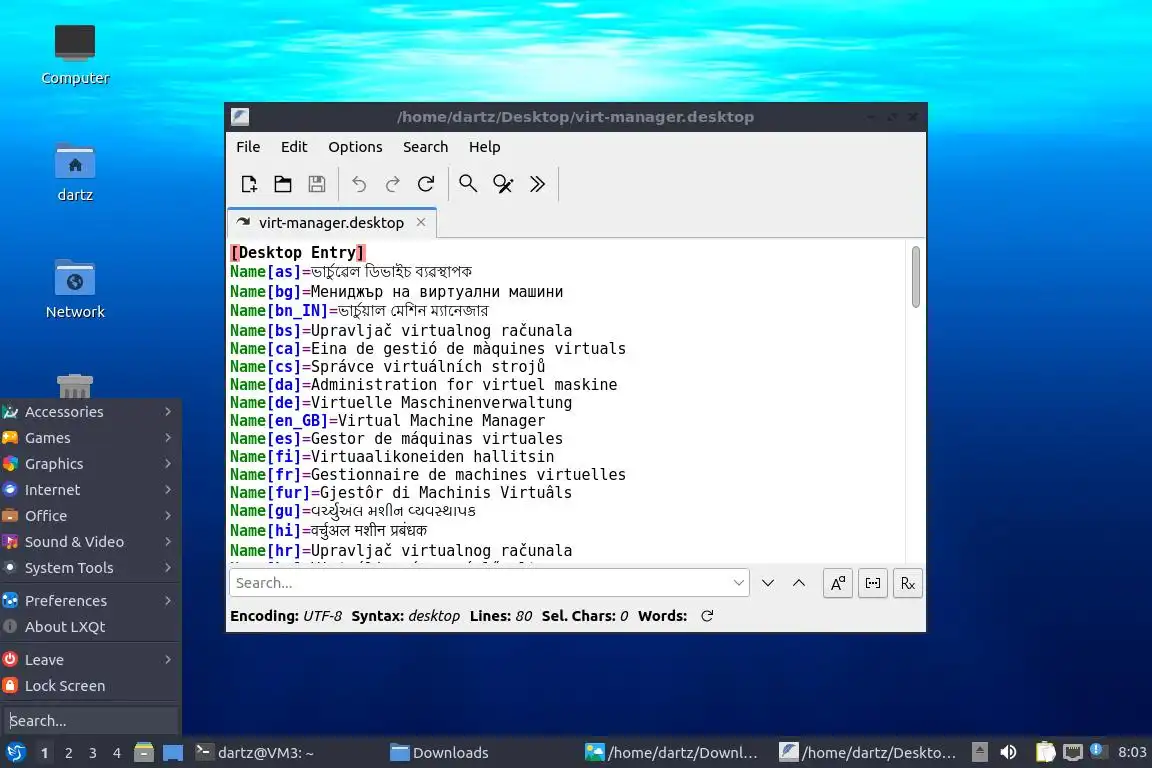Switch to workspace 2
This screenshot has width=1152, height=768.
point(68,753)
